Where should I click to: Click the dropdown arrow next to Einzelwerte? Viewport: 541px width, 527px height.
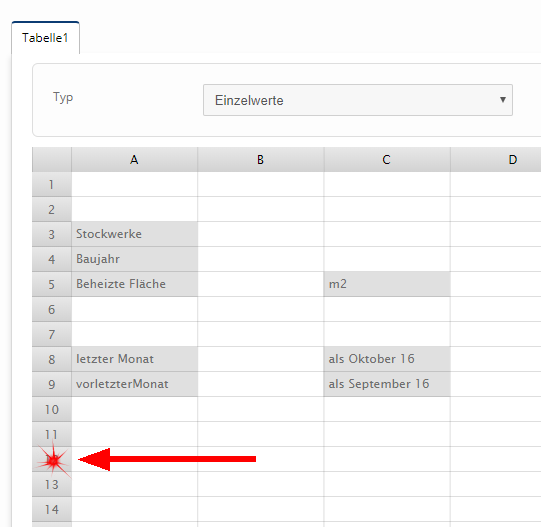pyautogui.click(x=503, y=100)
